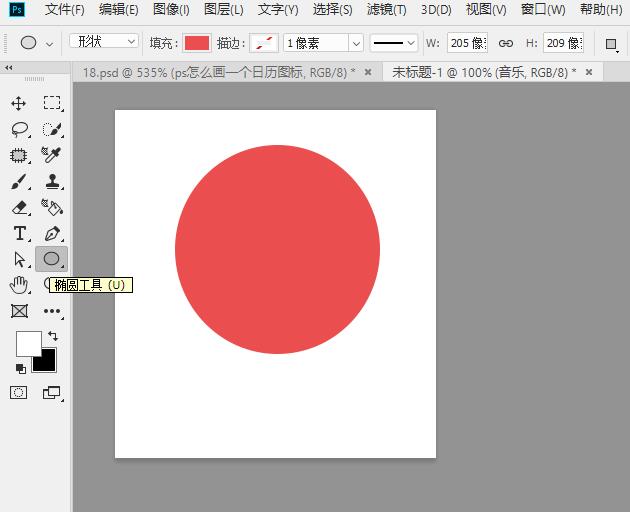The image size is (630, 512).
Task: Pick the Eyedropper tool
Action: coord(52,155)
